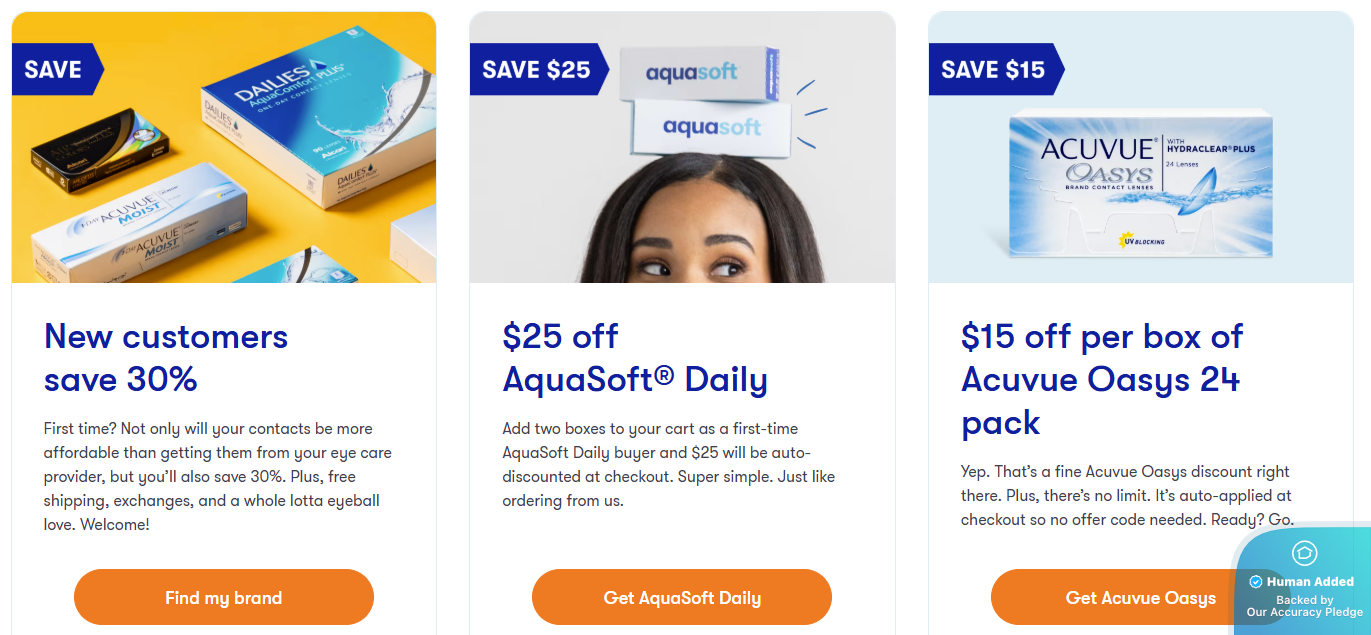Viewport: 1371px width, 635px height.
Task: Click the circular pledge badge icon
Action: [1304, 553]
